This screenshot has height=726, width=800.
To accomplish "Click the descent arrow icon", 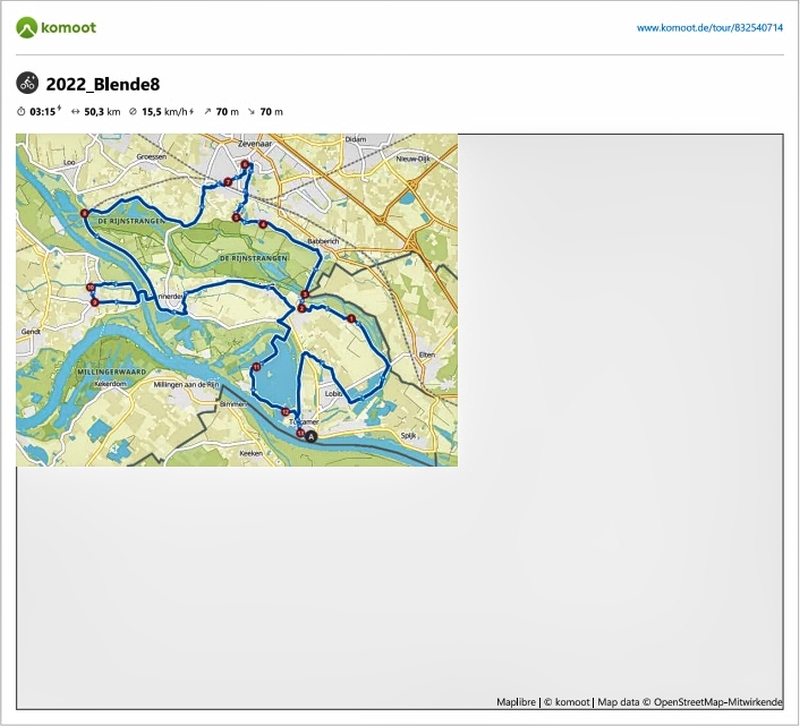I will click(250, 112).
